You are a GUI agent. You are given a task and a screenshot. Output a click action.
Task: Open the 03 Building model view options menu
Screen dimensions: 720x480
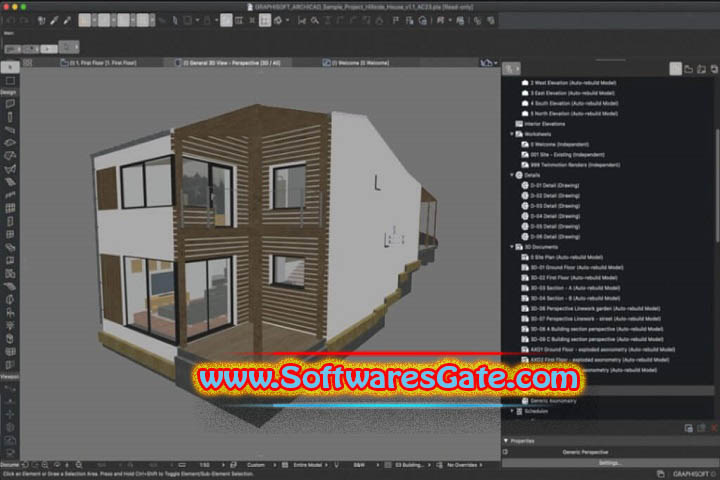tap(409, 465)
